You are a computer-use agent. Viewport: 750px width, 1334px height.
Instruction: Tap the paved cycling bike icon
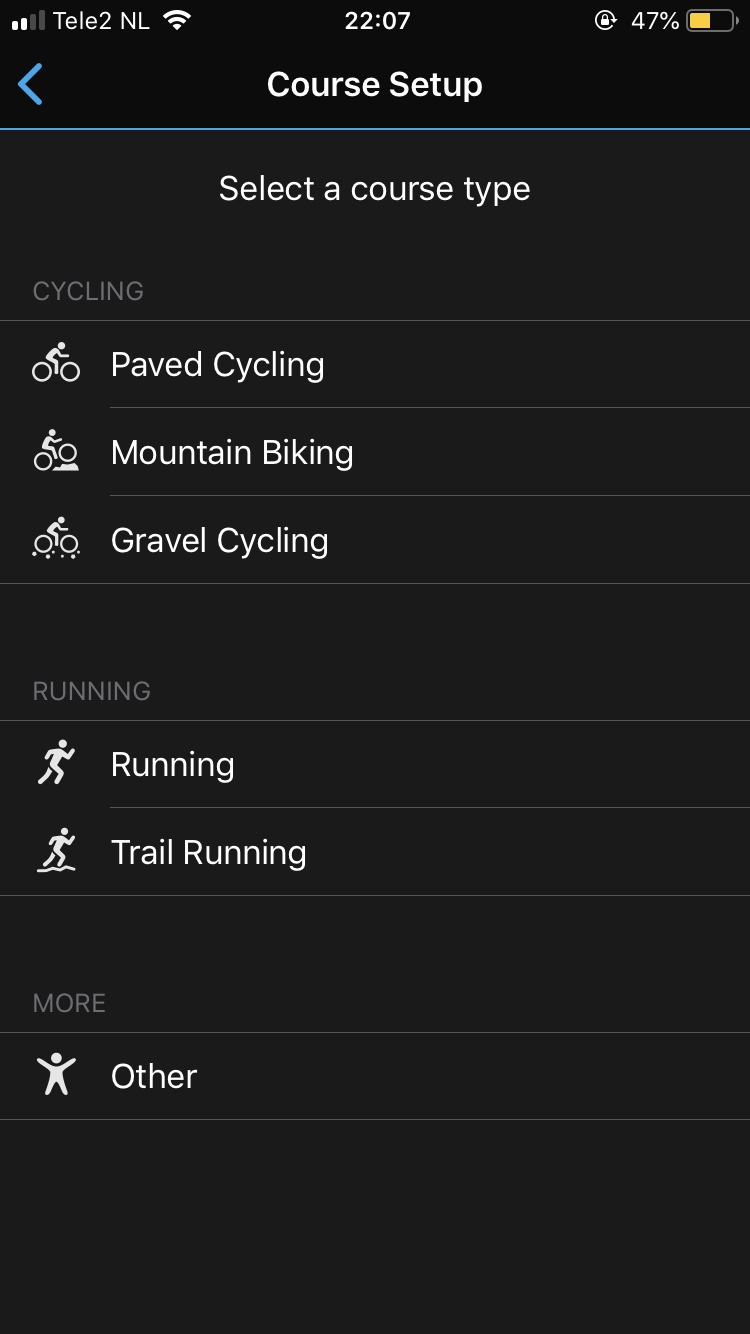click(x=56, y=363)
